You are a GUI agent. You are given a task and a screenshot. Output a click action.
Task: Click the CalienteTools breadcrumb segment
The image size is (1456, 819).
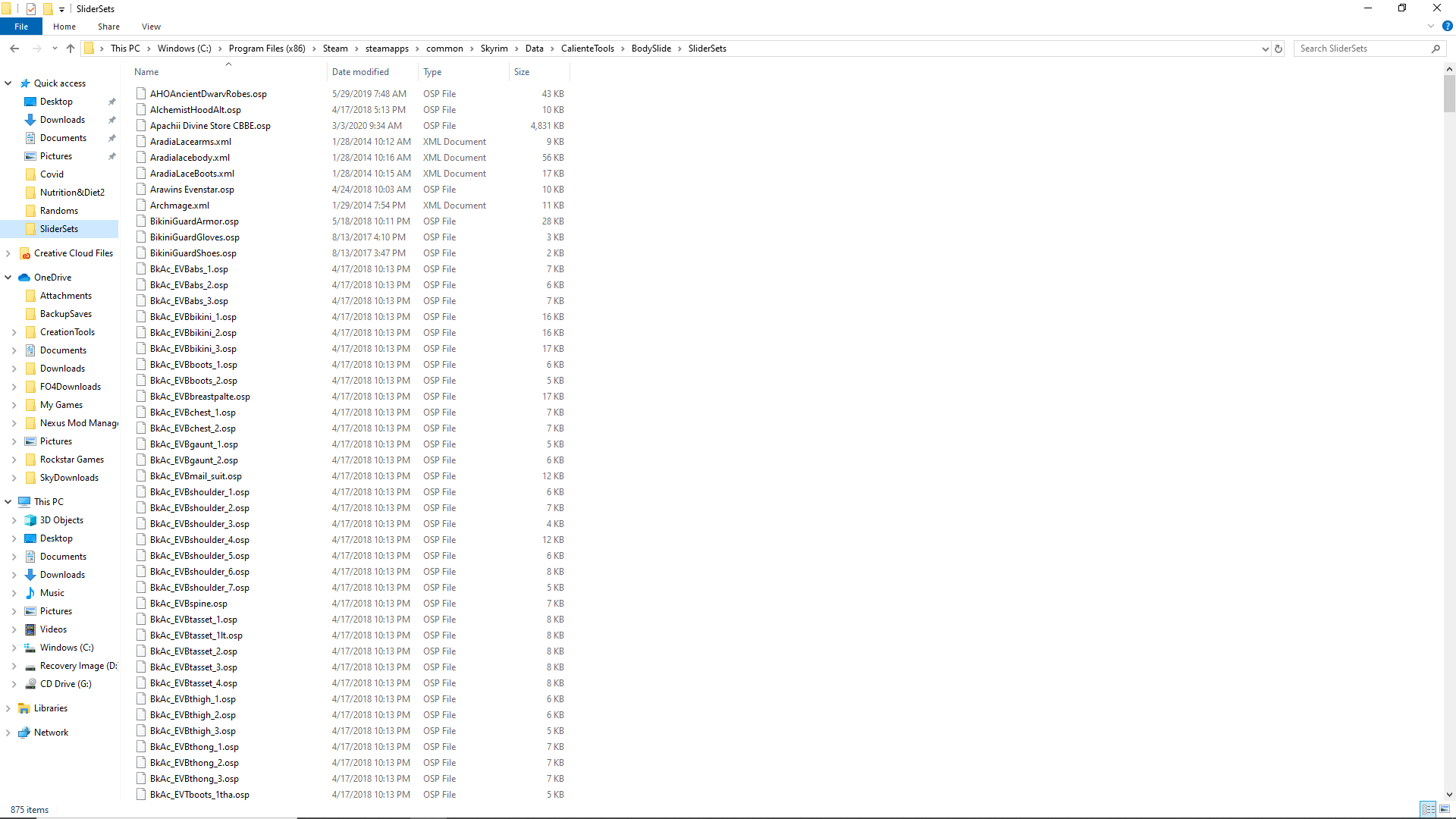point(588,49)
